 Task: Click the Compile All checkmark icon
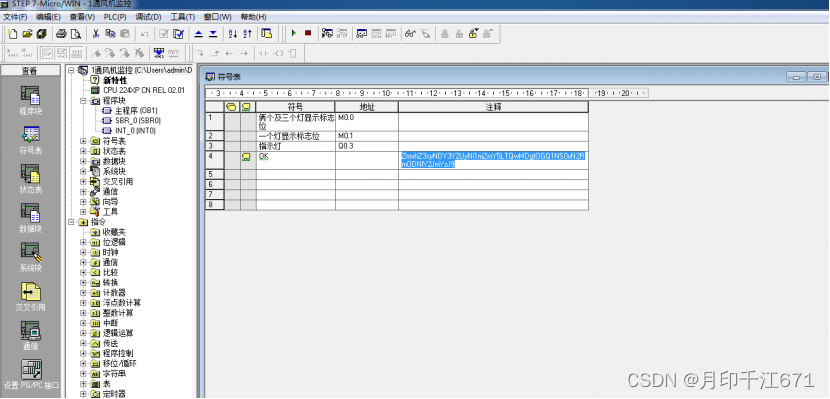178,34
